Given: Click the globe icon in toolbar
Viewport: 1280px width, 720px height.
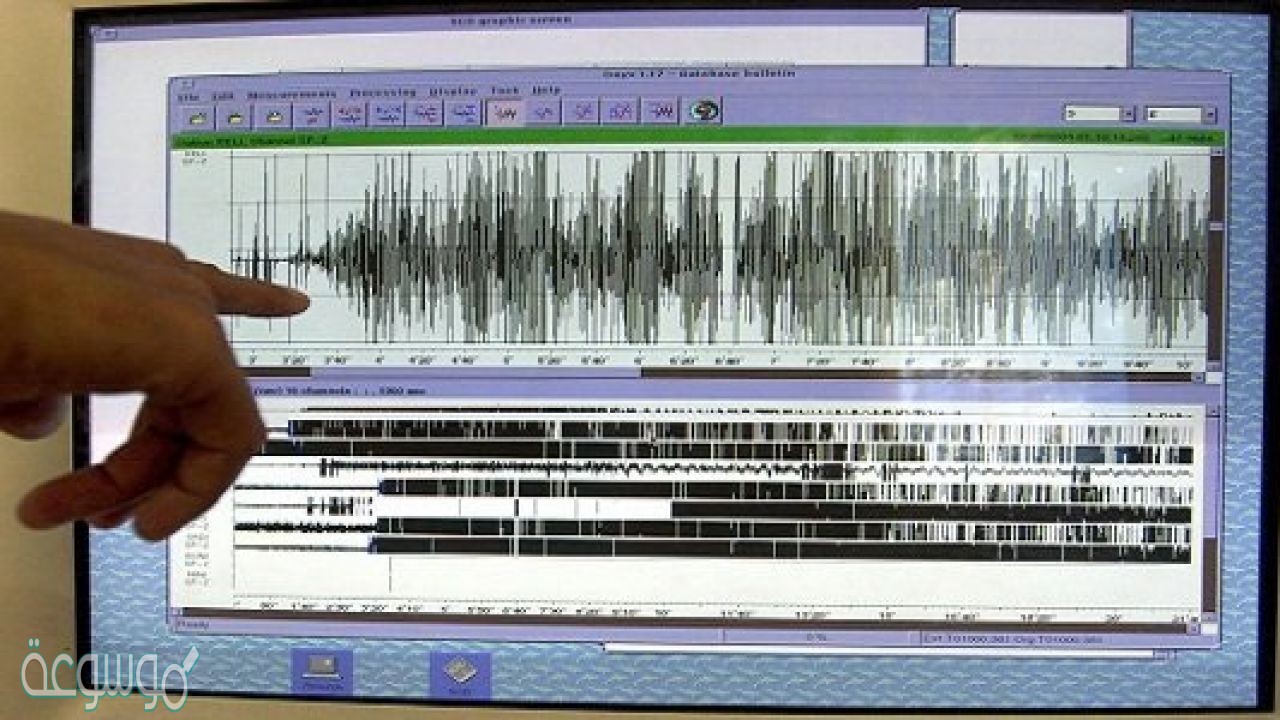Looking at the screenshot, I should tap(704, 111).
